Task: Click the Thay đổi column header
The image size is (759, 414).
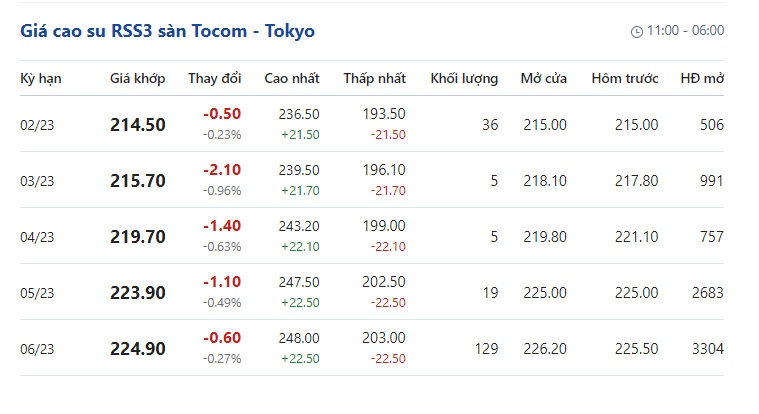Action: (214, 78)
